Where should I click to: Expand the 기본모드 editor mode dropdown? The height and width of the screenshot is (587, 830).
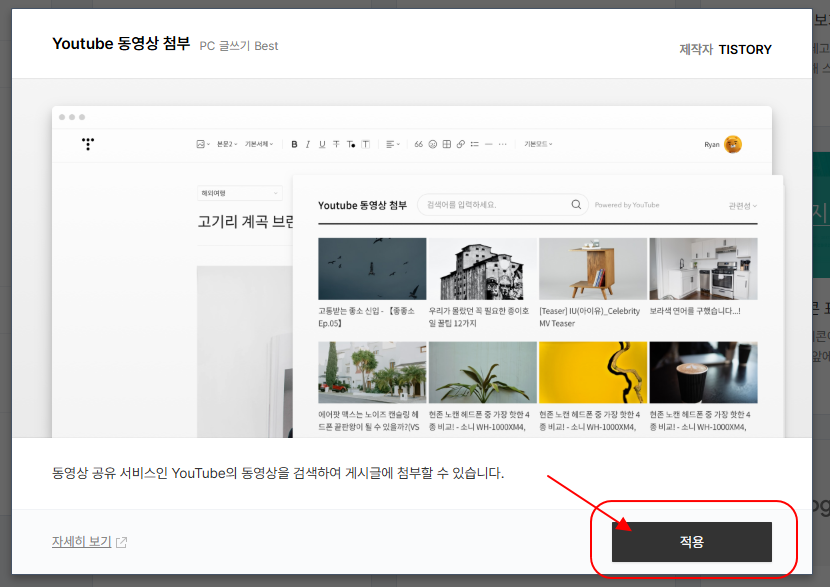click(538, 144)
